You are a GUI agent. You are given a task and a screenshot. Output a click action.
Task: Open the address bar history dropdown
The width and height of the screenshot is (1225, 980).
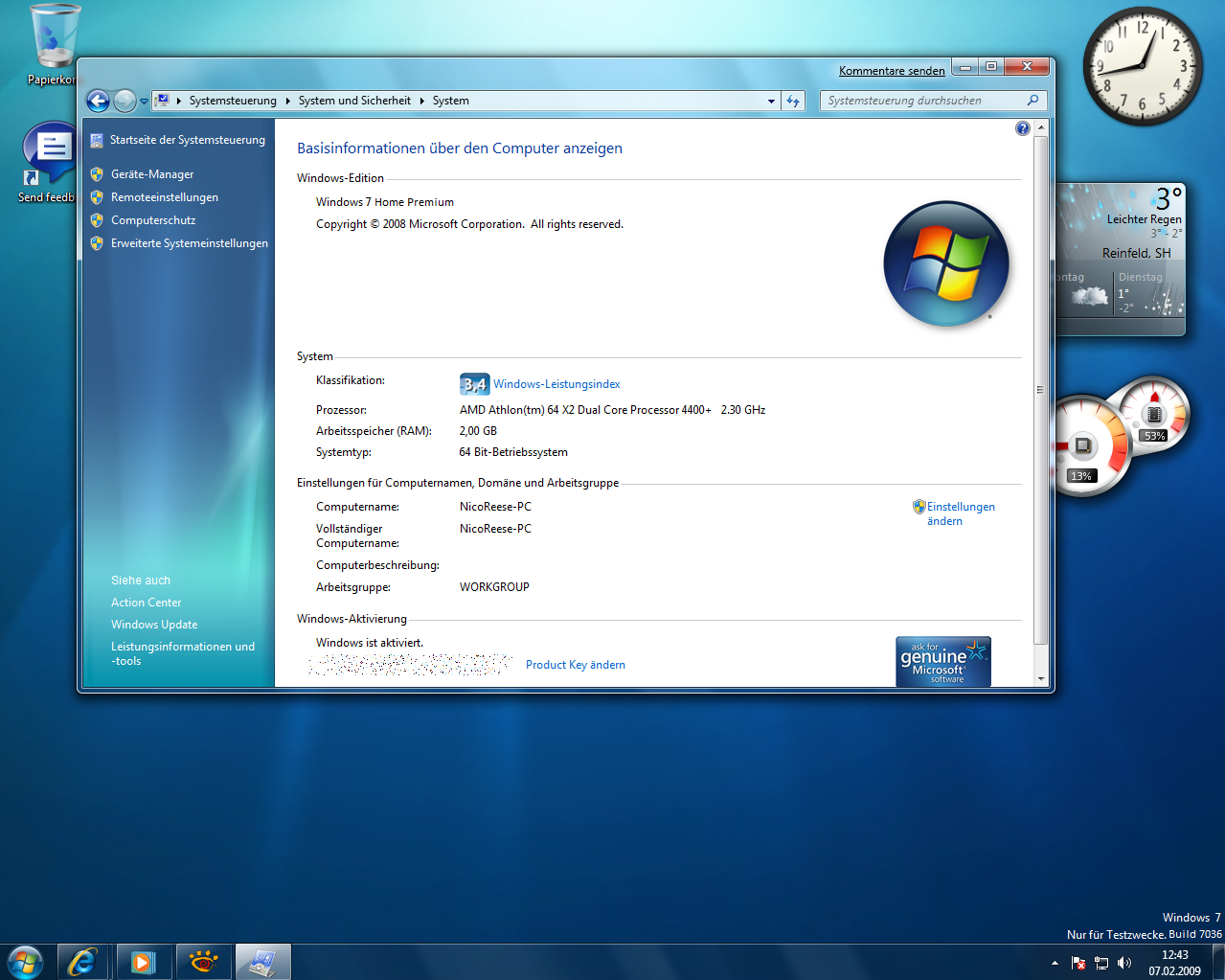[771, 101]
